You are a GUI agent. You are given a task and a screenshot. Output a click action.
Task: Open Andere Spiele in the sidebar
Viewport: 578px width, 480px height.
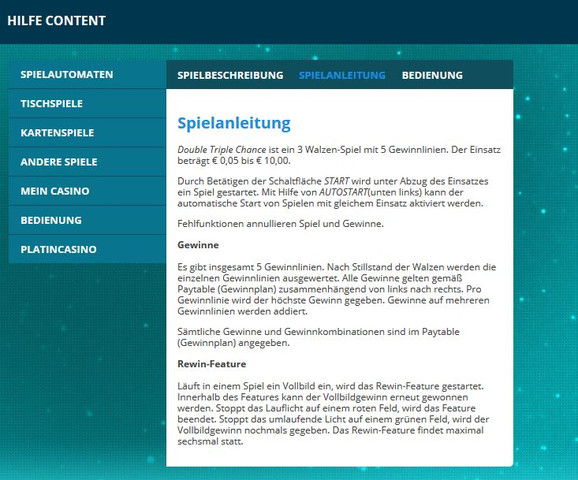pyautogui.click(x=87, y=162)
